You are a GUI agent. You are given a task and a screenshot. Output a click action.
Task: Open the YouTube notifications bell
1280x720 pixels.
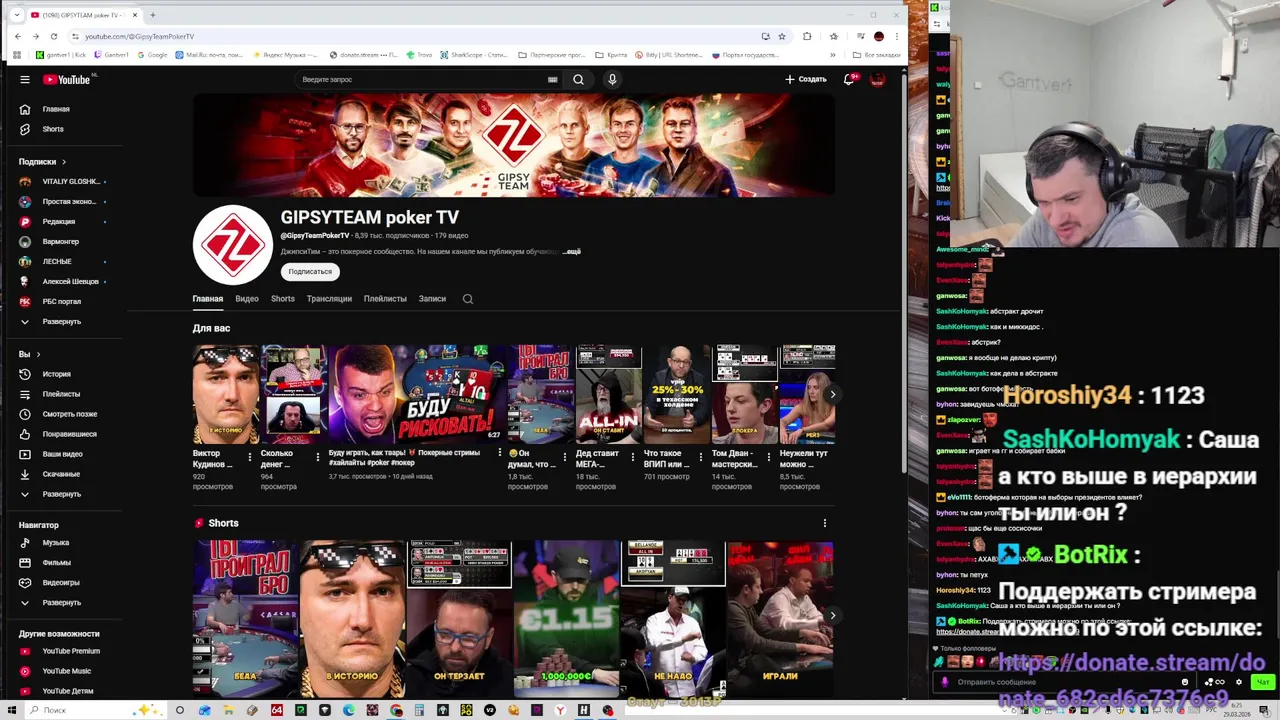[x=849, y=79]
